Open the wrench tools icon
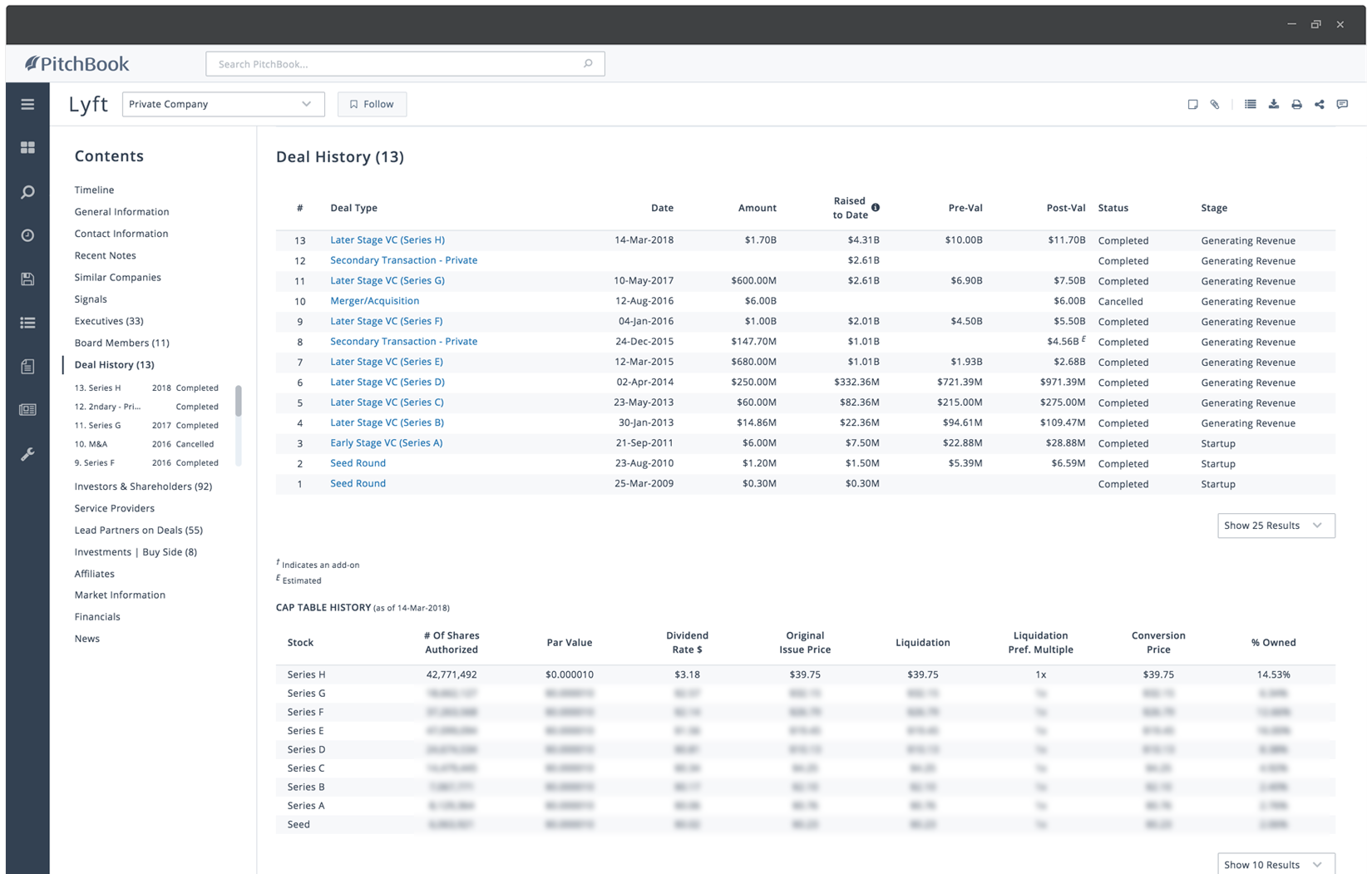 pyautogui.click(x=27, y=454)
